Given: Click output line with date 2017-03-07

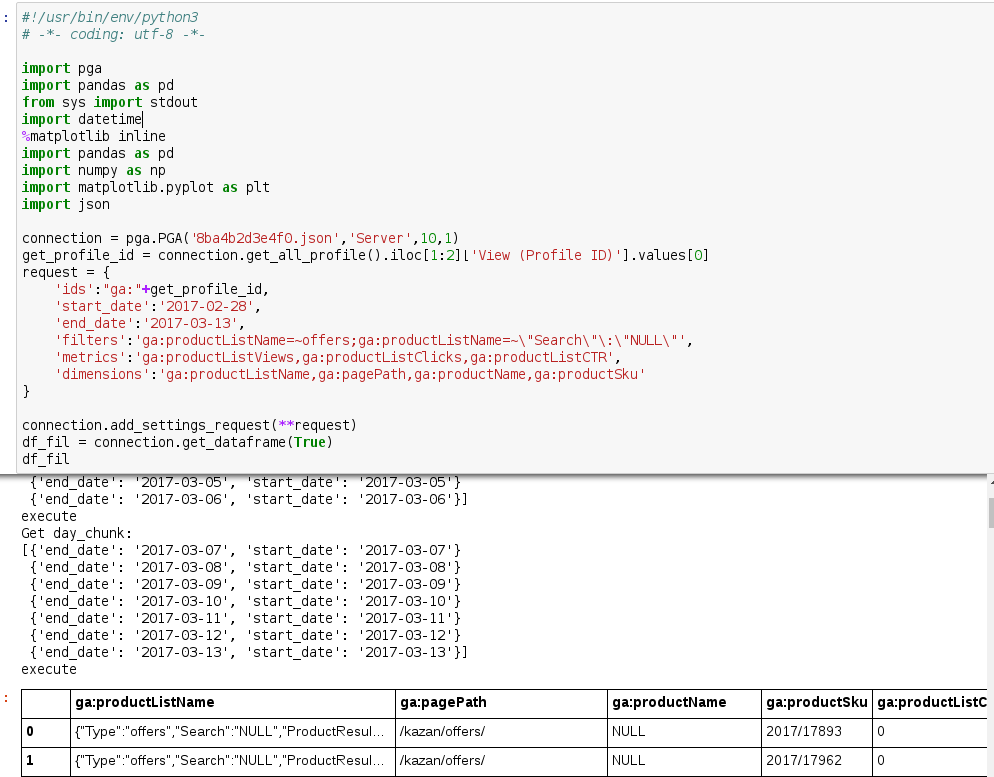Looking at the screenshot, I should click(242, 551).
